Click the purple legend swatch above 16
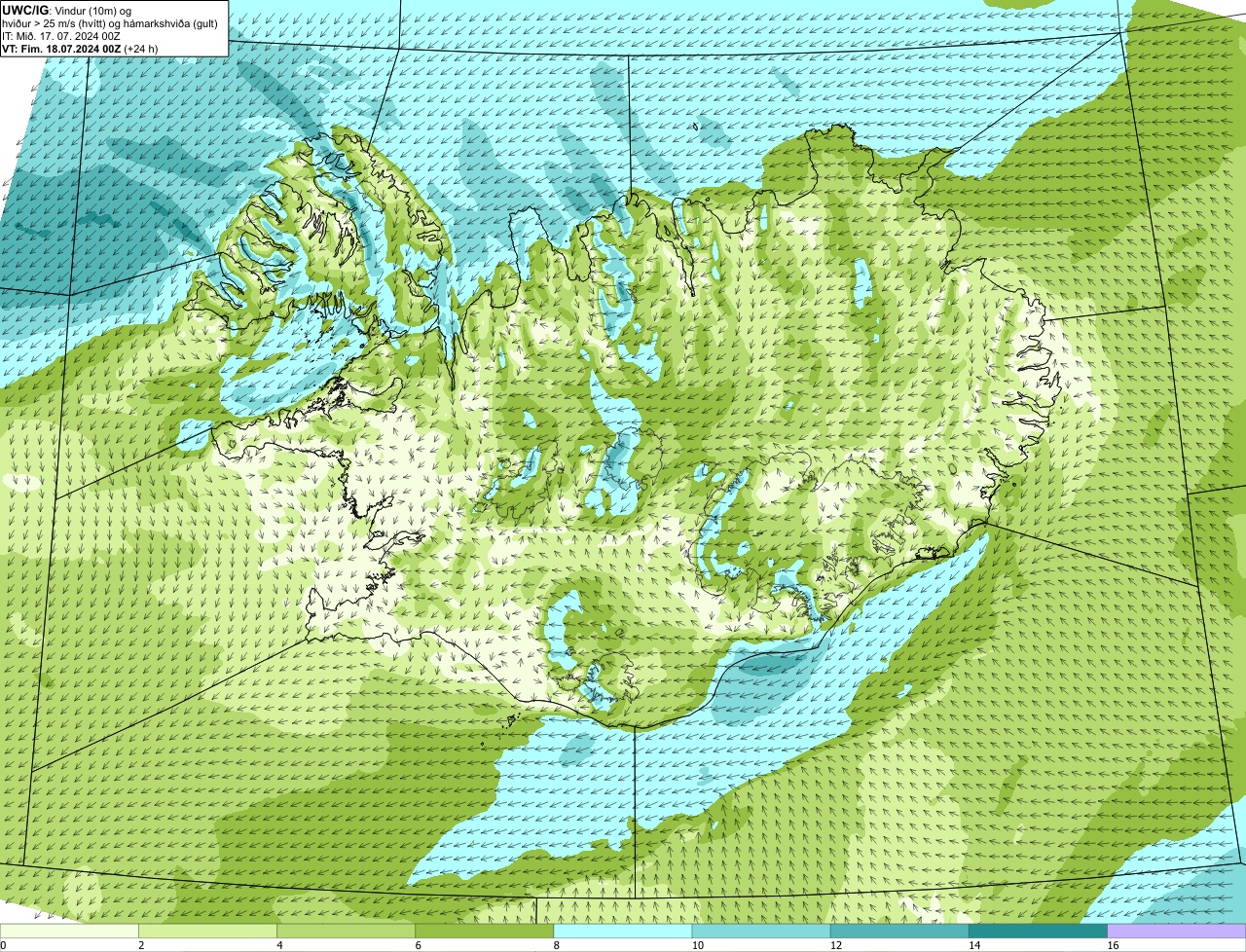The height and width of the screenshot is (952, 1246). coord(1177,932)
